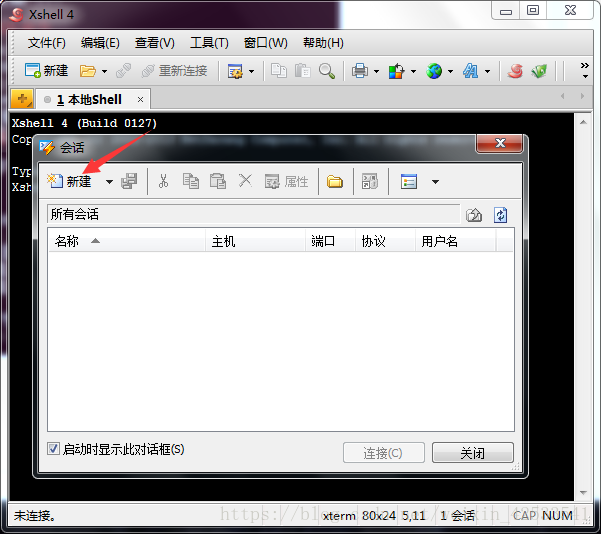Sort by the Host (主机) column header

(x=256, y=241)
